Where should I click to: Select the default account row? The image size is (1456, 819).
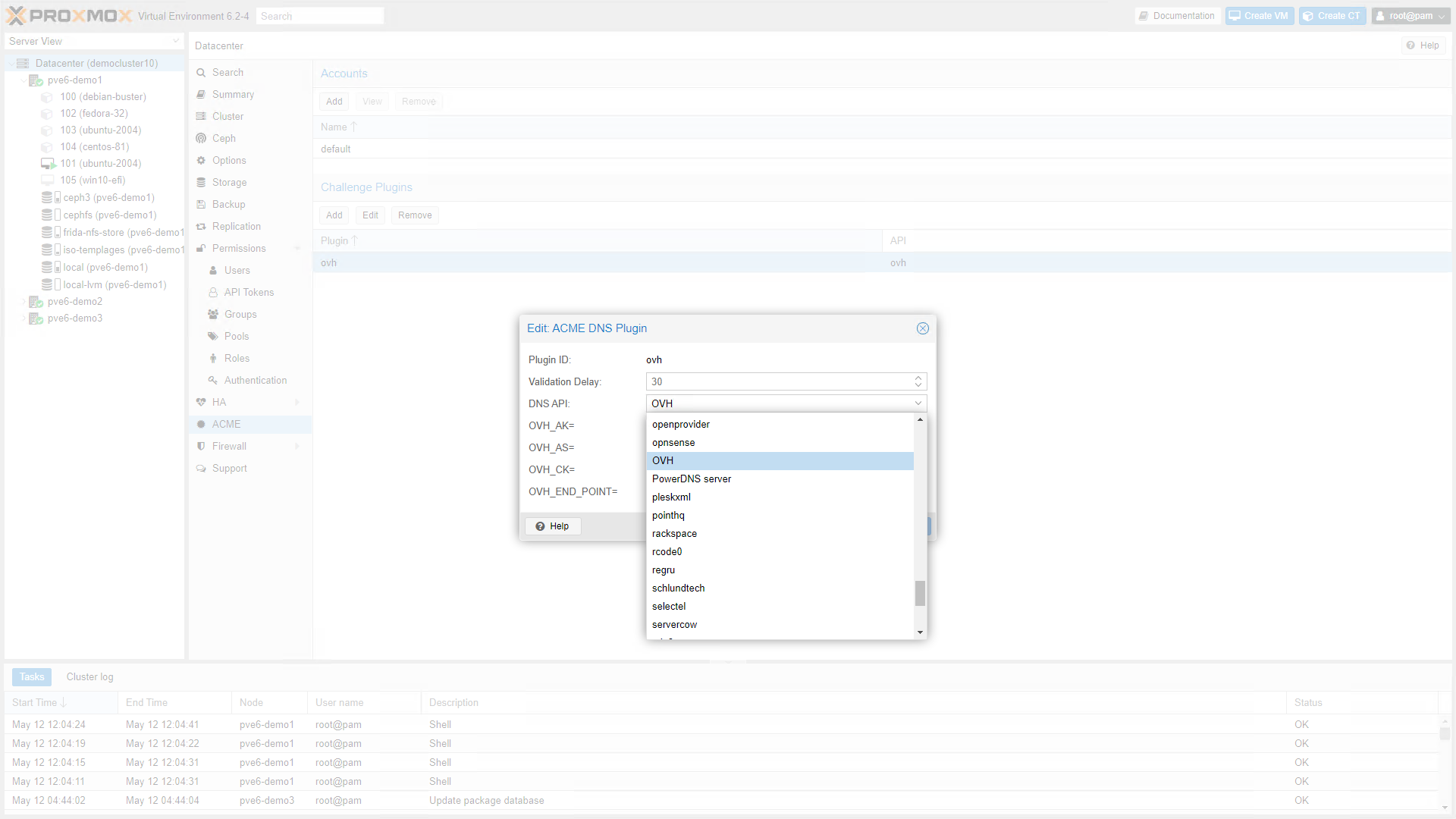[x=883, y=149]
